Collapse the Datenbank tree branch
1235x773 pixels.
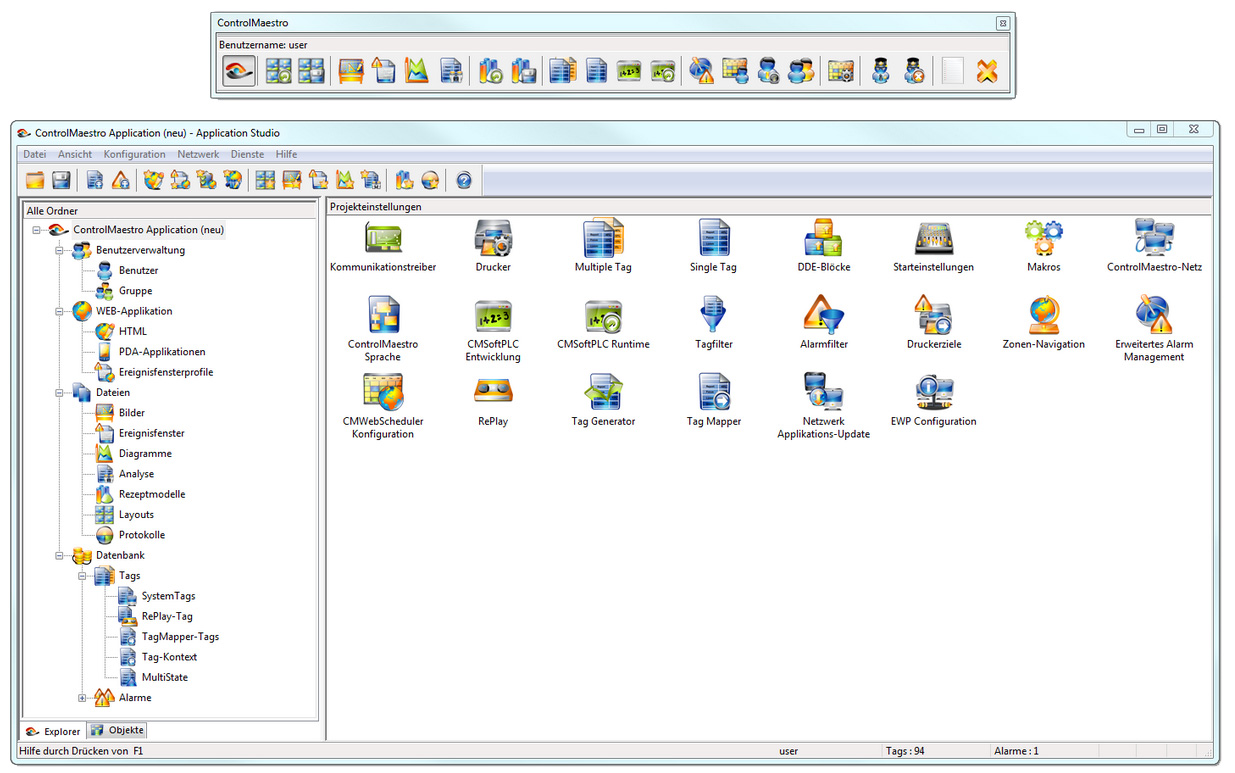pyautogui.click(x=59, y=556)
